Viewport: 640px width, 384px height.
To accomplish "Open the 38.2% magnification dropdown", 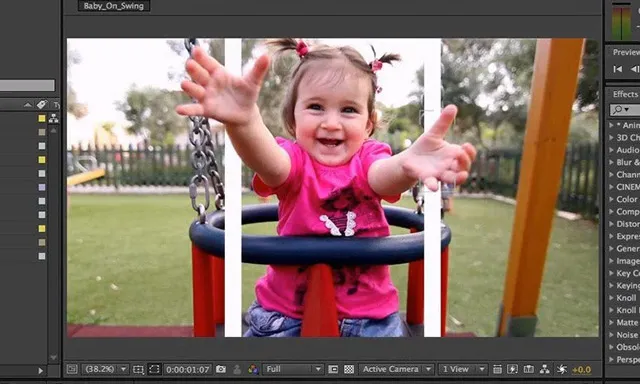I will [105, 369].
